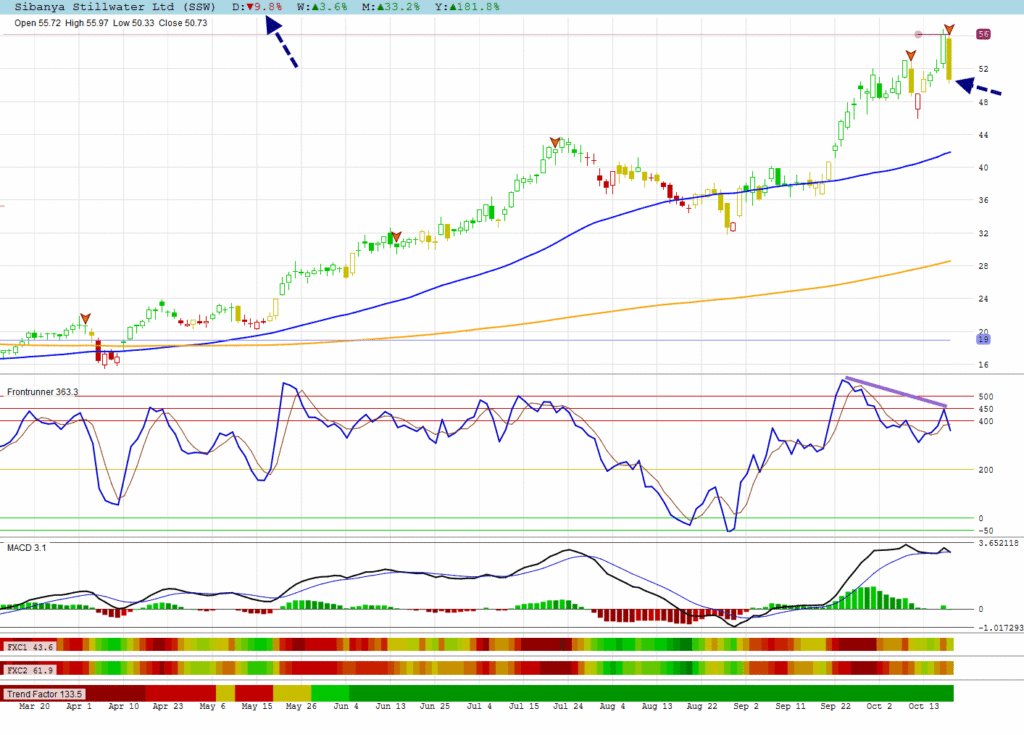Screen dimensions: 1024x735
Task: Click the blue 19 price tag on the right axis
Action: point(983,339)
